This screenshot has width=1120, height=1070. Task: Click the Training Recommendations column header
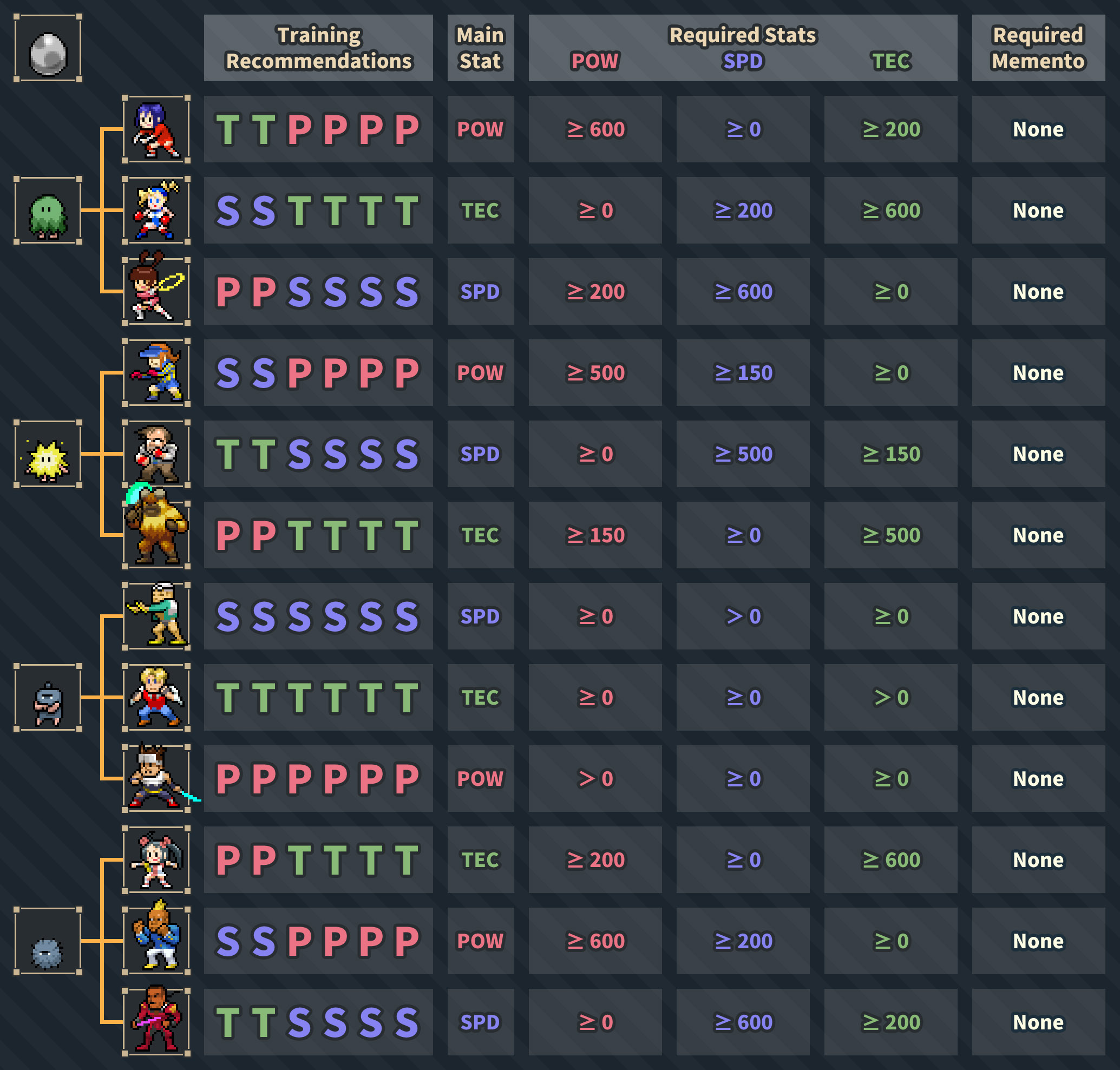pos(318,48)
